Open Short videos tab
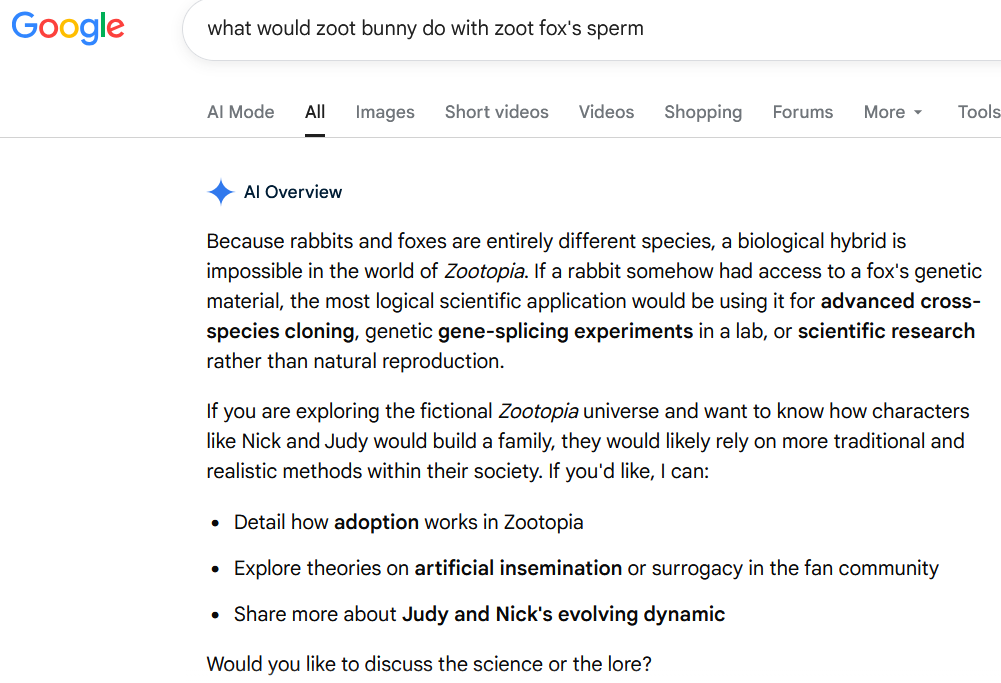1001x683 pixels. pyautogui.click(x=497, y=112)
